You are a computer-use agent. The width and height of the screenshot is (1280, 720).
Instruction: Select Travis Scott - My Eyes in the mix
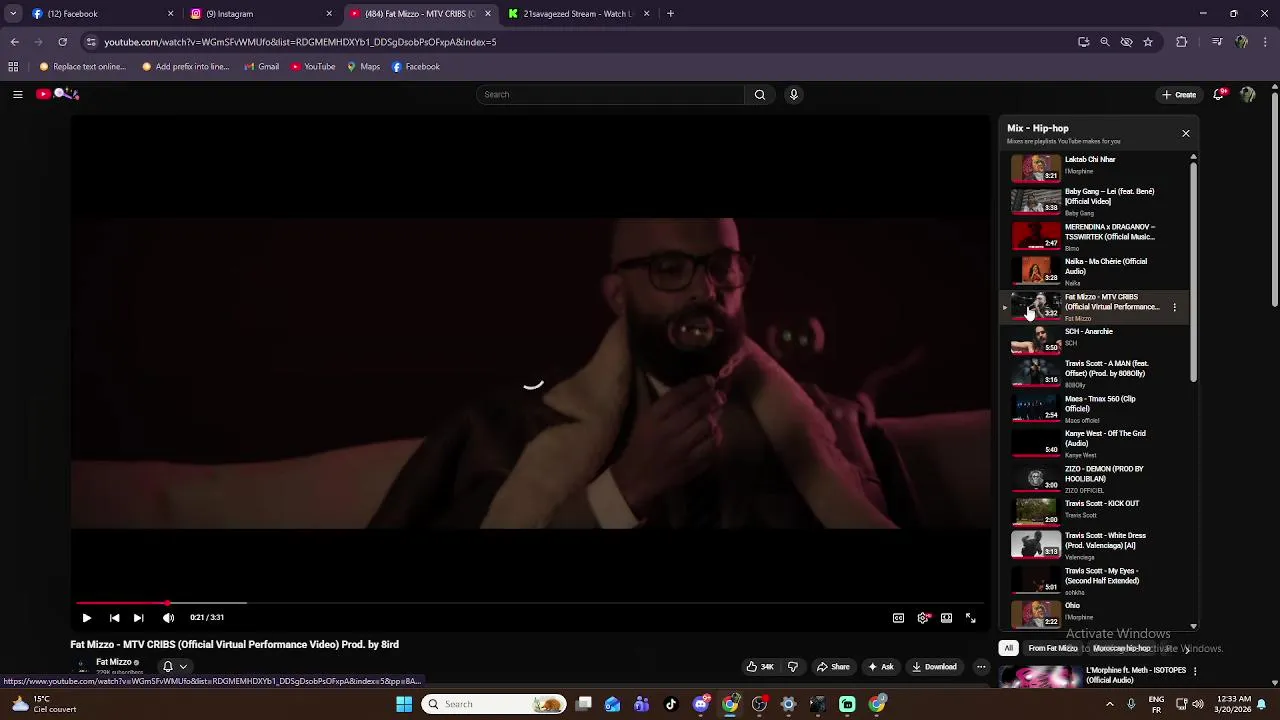[1095, 580]
